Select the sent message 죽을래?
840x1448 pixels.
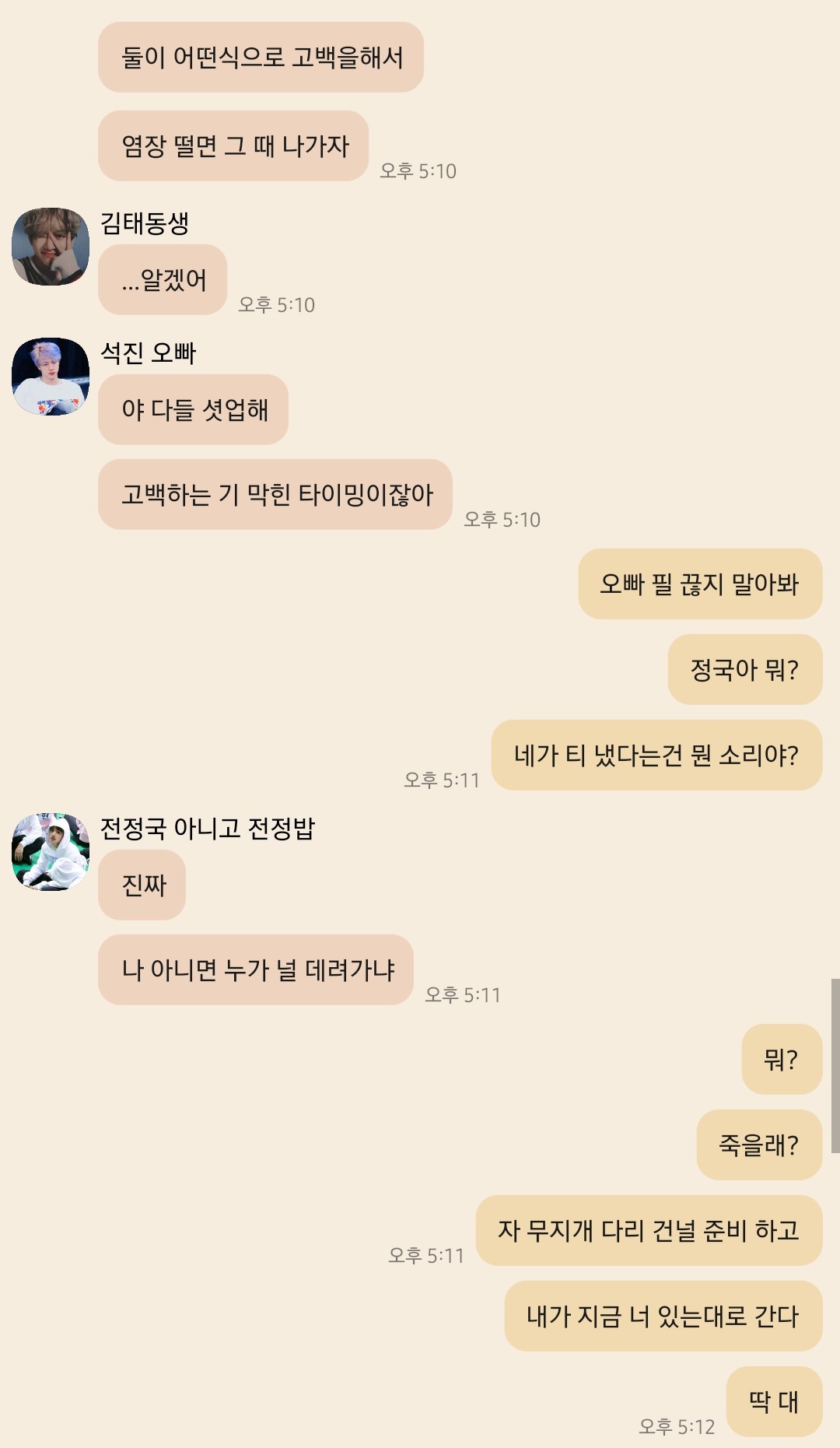759,1145
